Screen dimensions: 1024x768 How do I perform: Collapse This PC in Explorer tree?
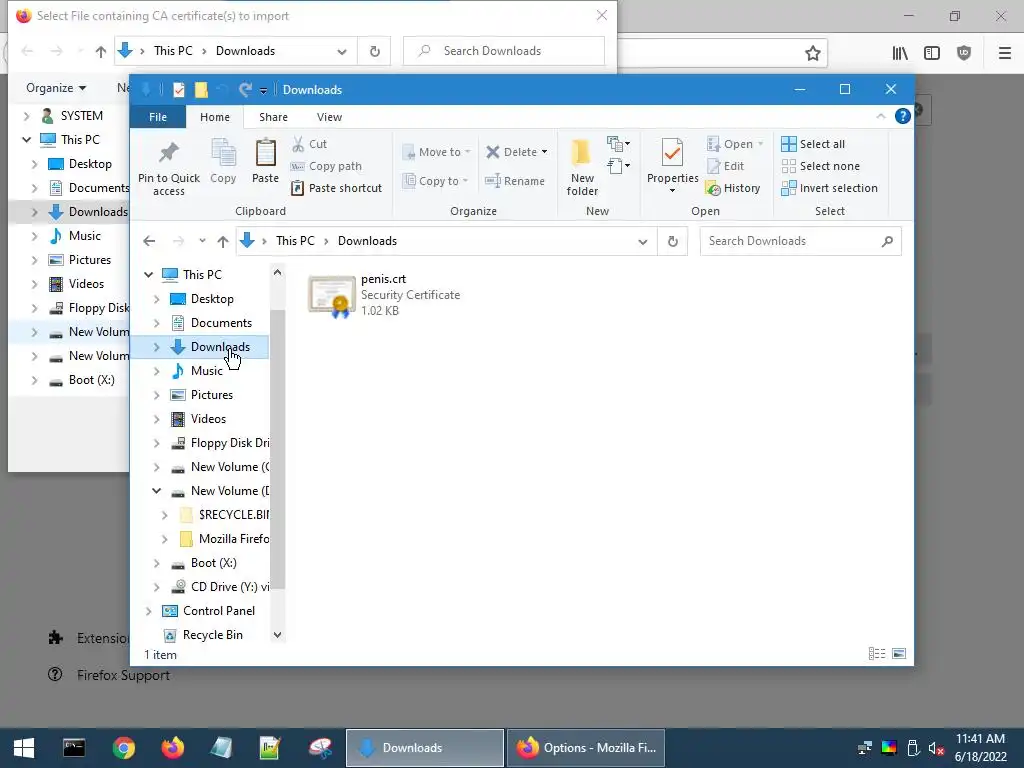149,275
